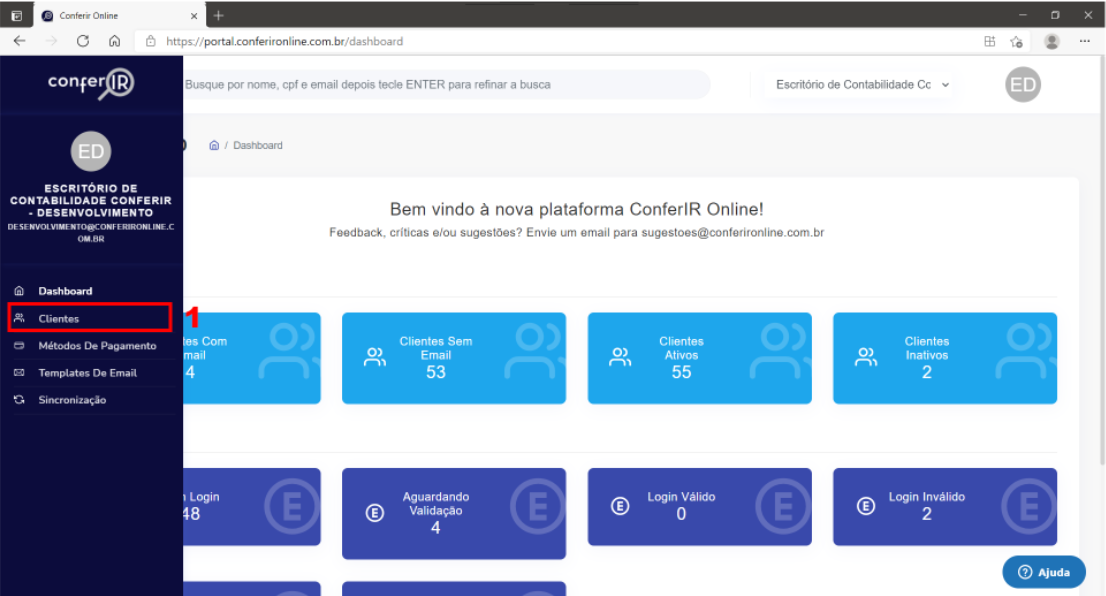The height and width of the screenshot is (596, 1106).
Task: Click the home icon in the breadcrumb
Action: pyautogui.click(x=214, y=145)
